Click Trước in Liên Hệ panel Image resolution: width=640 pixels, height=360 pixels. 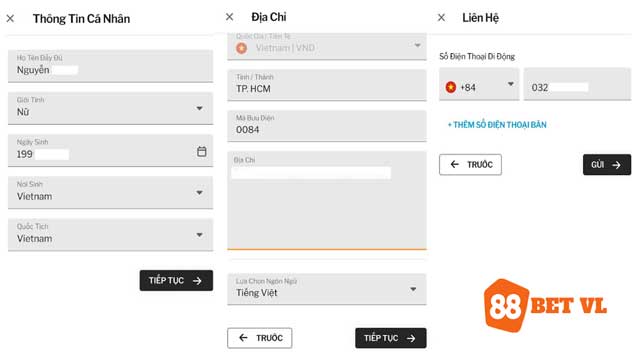tap(470, 164)
